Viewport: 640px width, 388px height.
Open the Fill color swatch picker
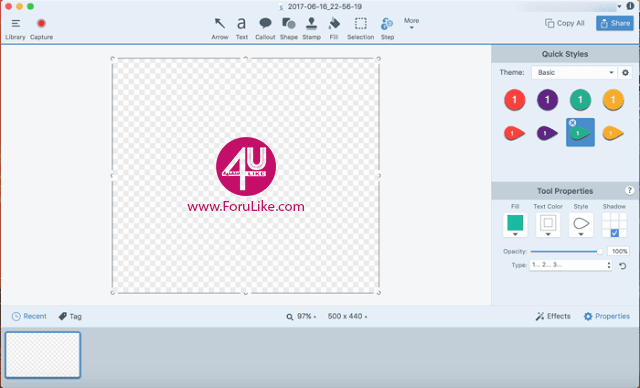[515, 225]
